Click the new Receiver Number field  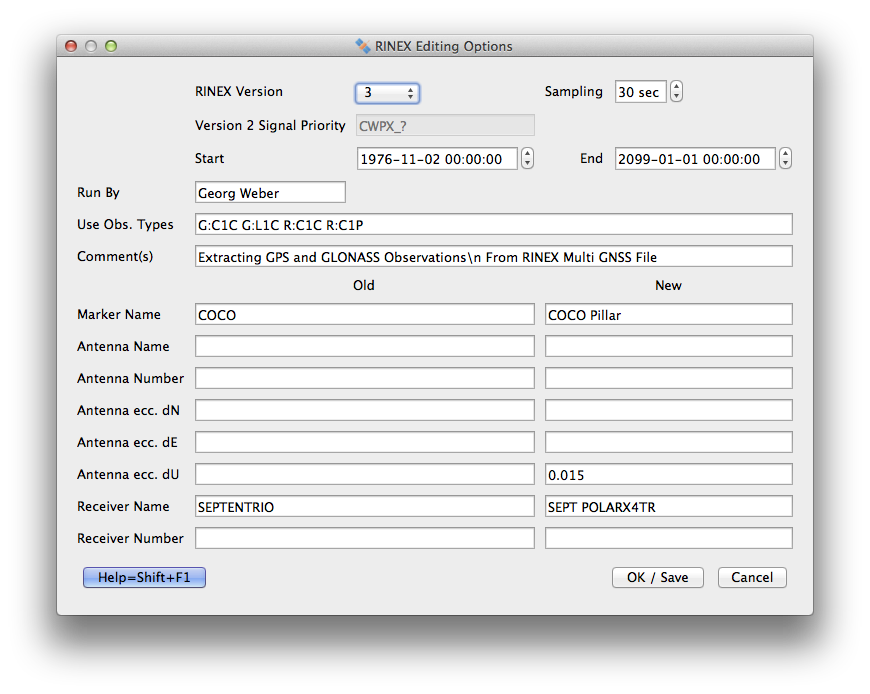(668, 539)
